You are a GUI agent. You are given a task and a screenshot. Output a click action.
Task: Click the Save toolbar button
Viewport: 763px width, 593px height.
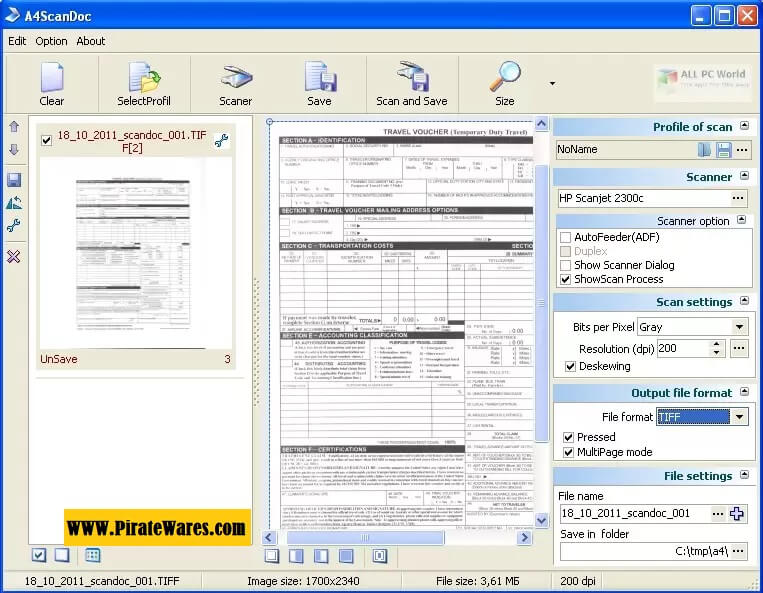(319, 78)
